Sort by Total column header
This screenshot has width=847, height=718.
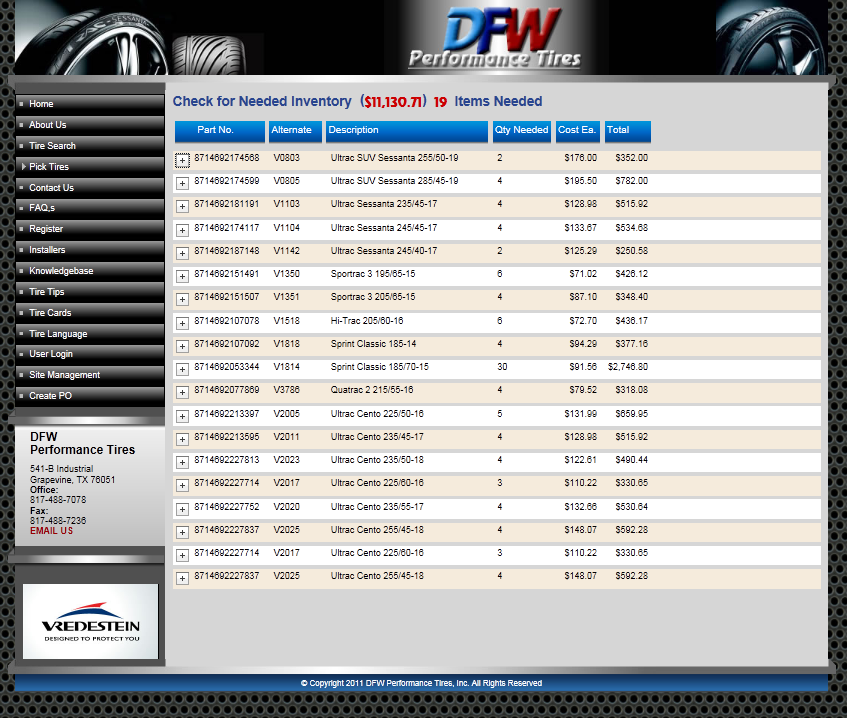point(628,131)
